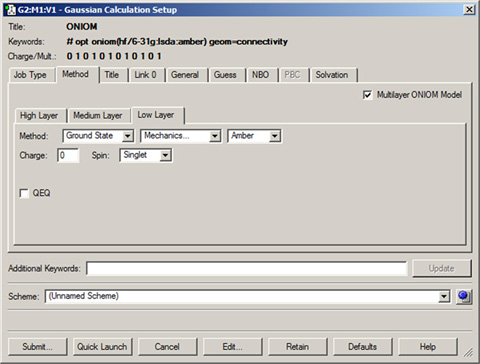Switch to the Medium Layer tab

click(x=98, y=116)
